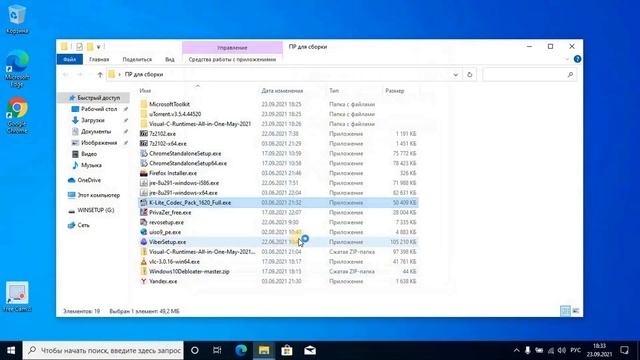Viewport: 640px width, 360px height.
Task: Open the WINSETUP (G:) drive
Action: point(96,210)
